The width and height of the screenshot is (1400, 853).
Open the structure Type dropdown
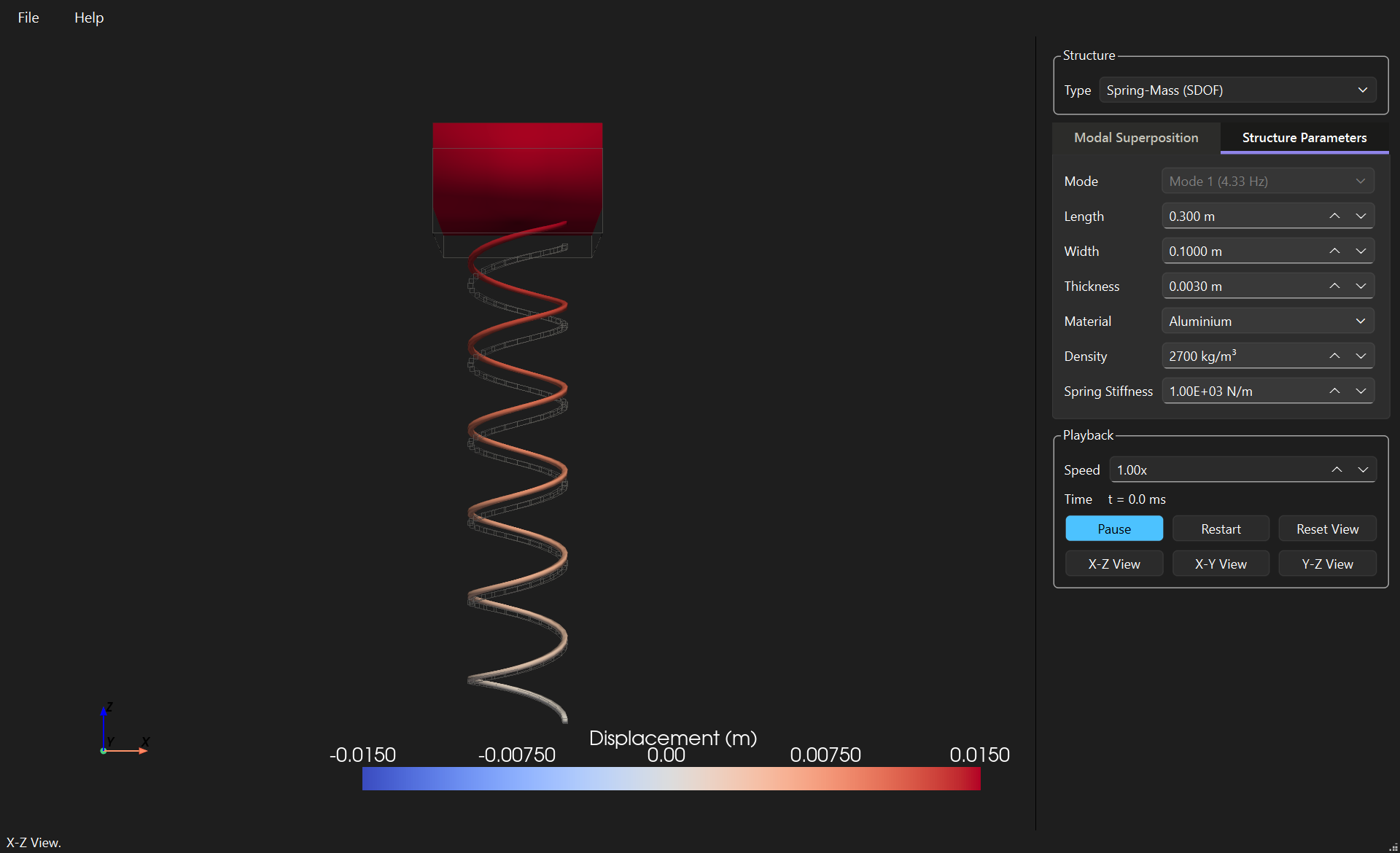tap(1237, 90)
